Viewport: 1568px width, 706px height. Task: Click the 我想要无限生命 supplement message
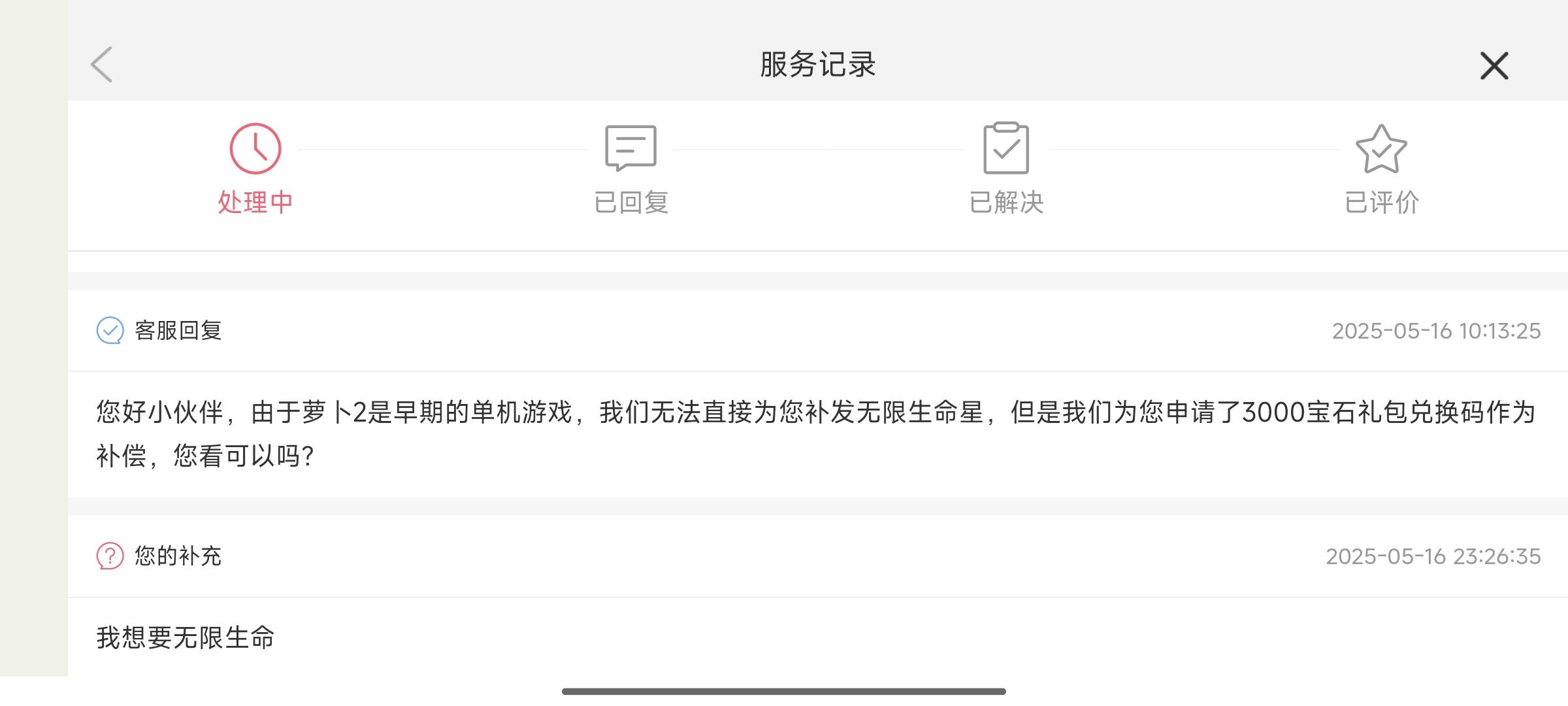point(186,637)
